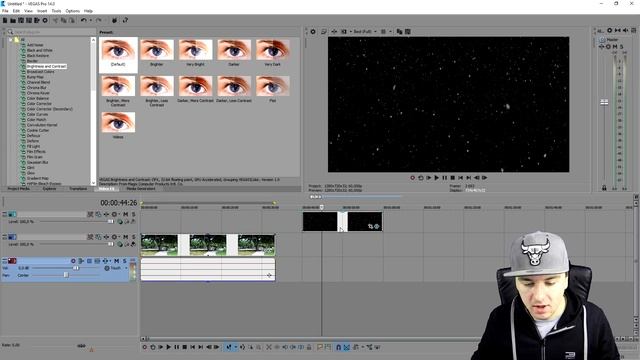Open project Properties from main toolbar

(45, 20)
